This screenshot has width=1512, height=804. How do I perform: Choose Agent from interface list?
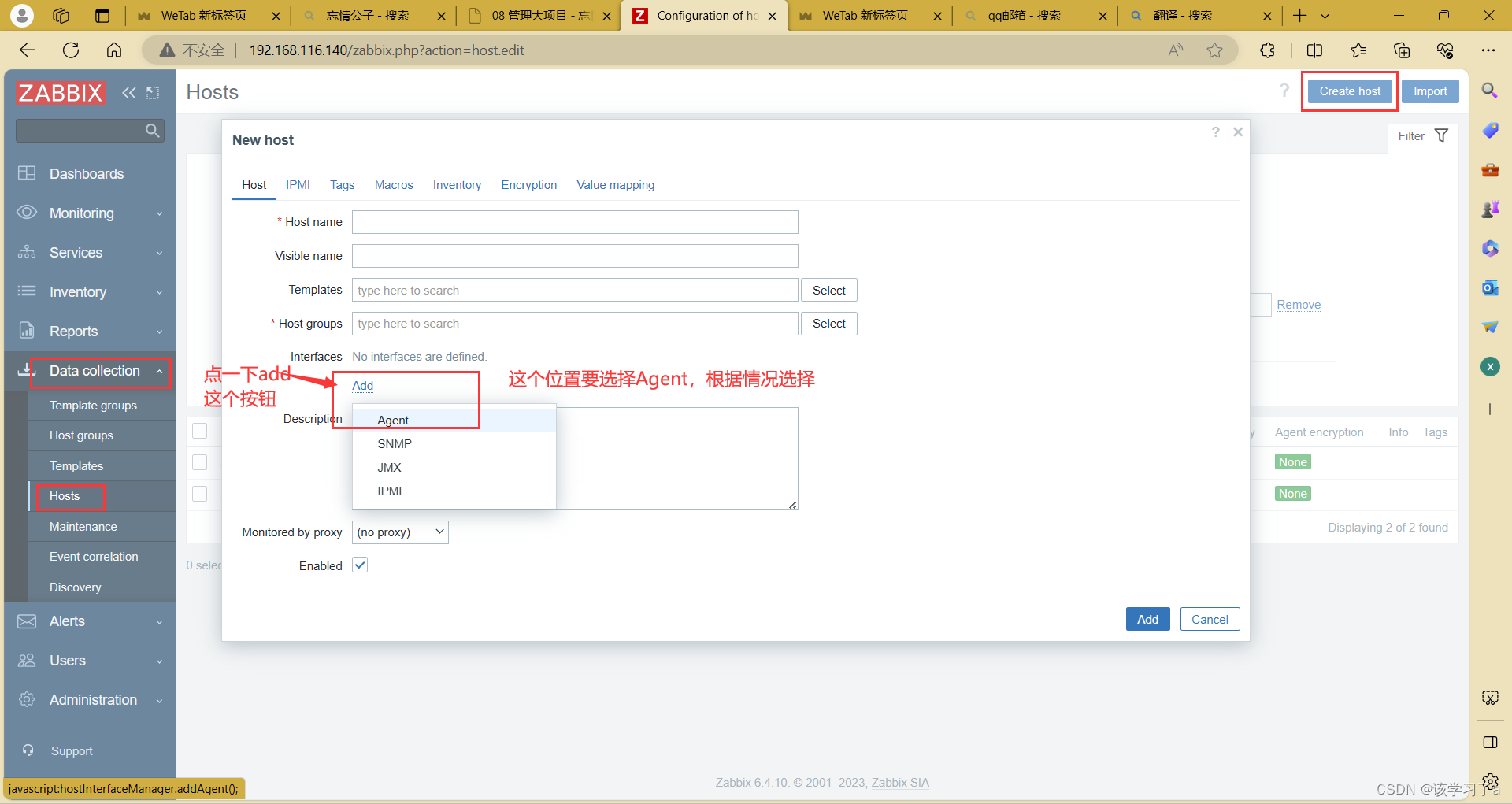point(454,421)
